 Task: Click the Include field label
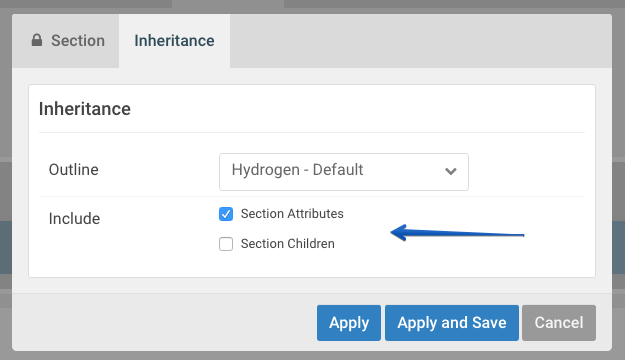point(74,218)
